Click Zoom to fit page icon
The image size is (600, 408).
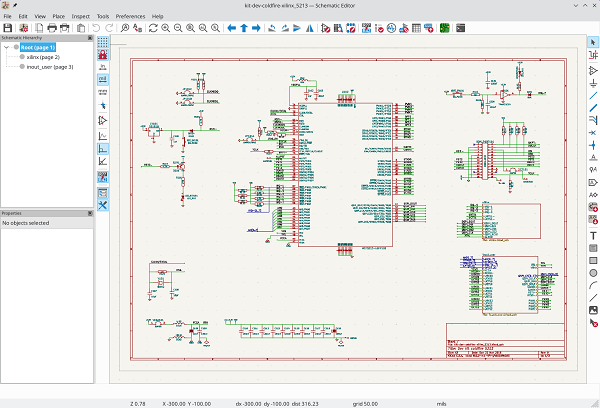pos(191,28)
